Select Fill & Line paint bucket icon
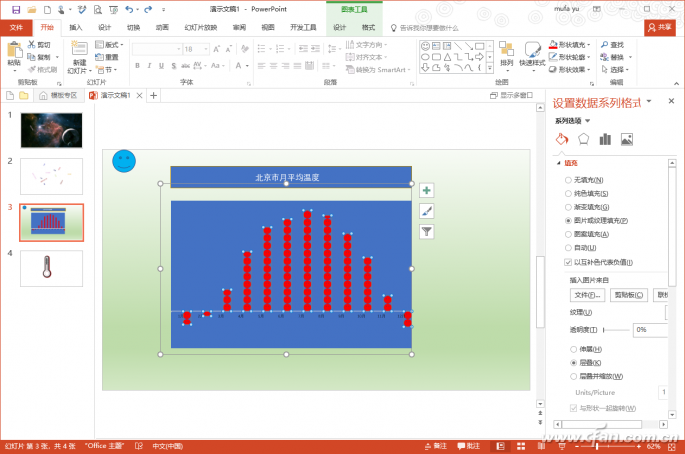685x454 pixels. (562, 139)
